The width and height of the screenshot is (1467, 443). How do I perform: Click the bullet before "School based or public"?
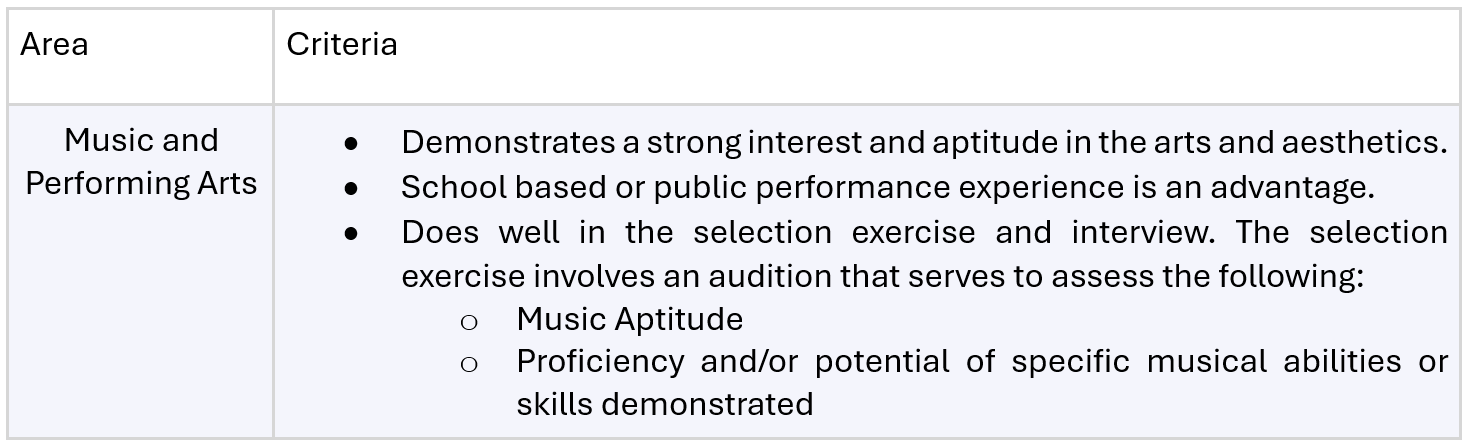click(x=351, y=188)
